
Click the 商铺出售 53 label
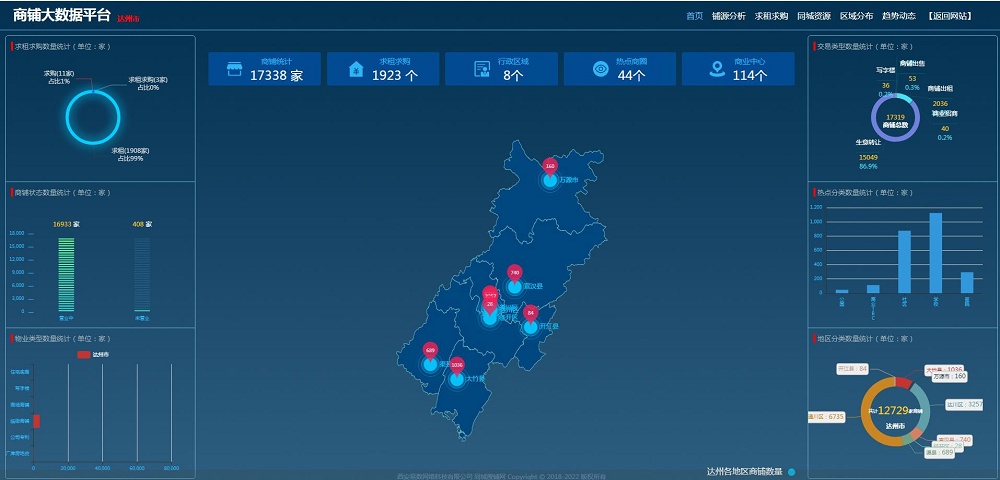click(x=912, y=75)
